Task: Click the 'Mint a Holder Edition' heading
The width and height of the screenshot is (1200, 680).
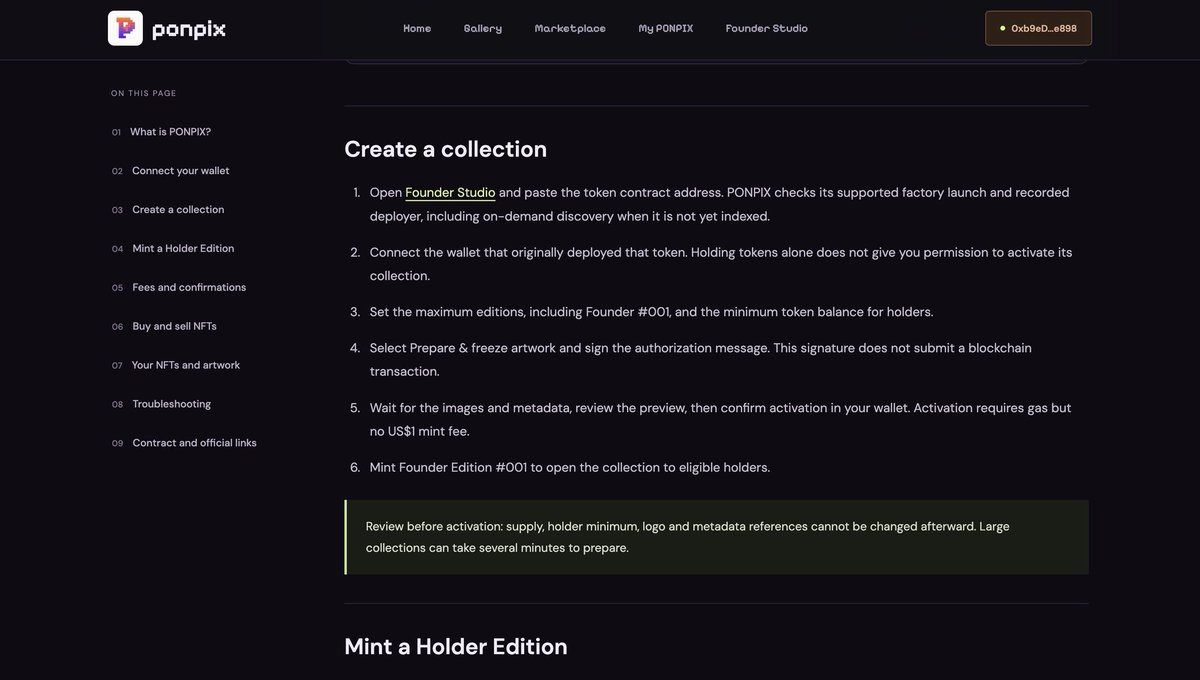Action: coord(456,647)
